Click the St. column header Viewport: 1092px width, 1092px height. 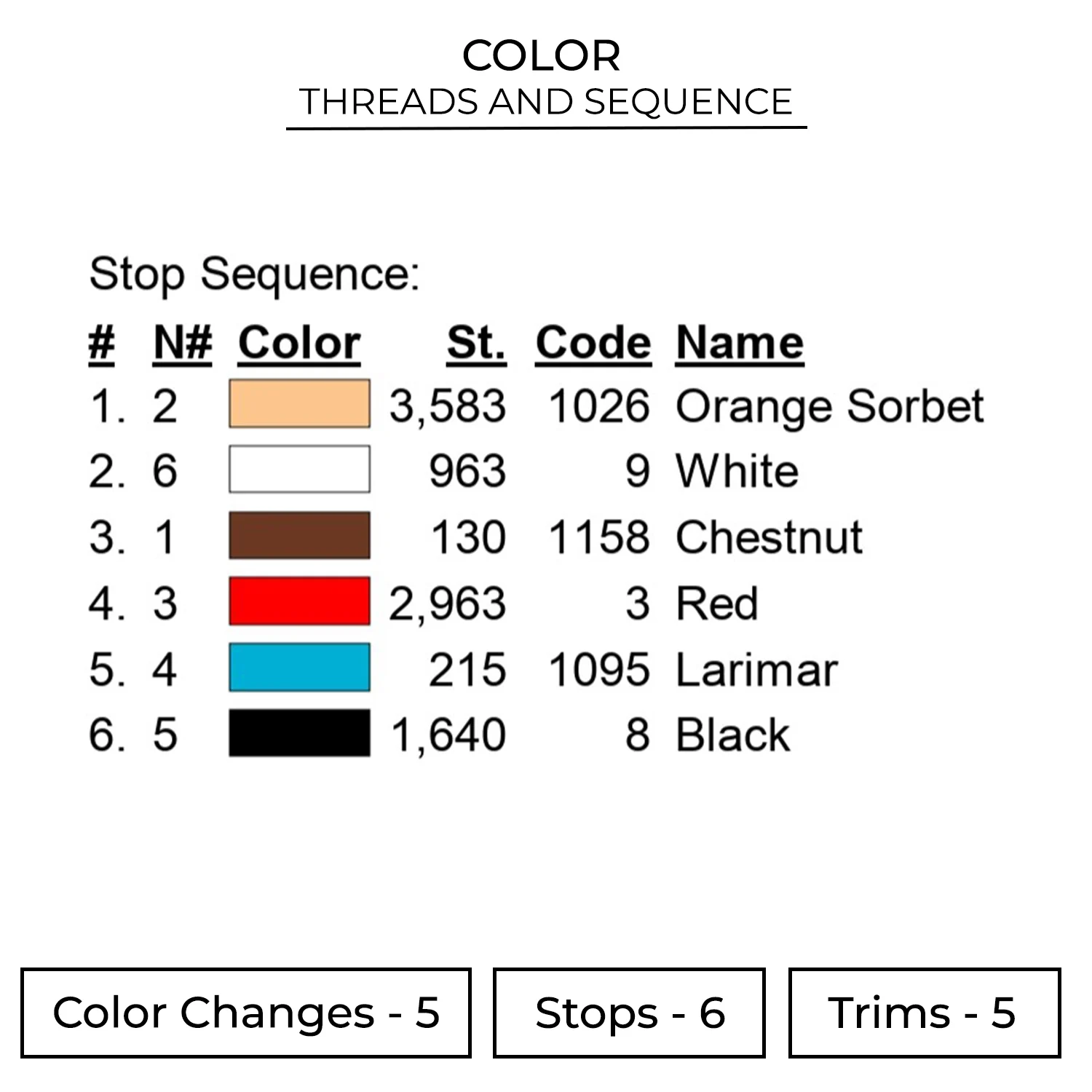coord(476,342)
